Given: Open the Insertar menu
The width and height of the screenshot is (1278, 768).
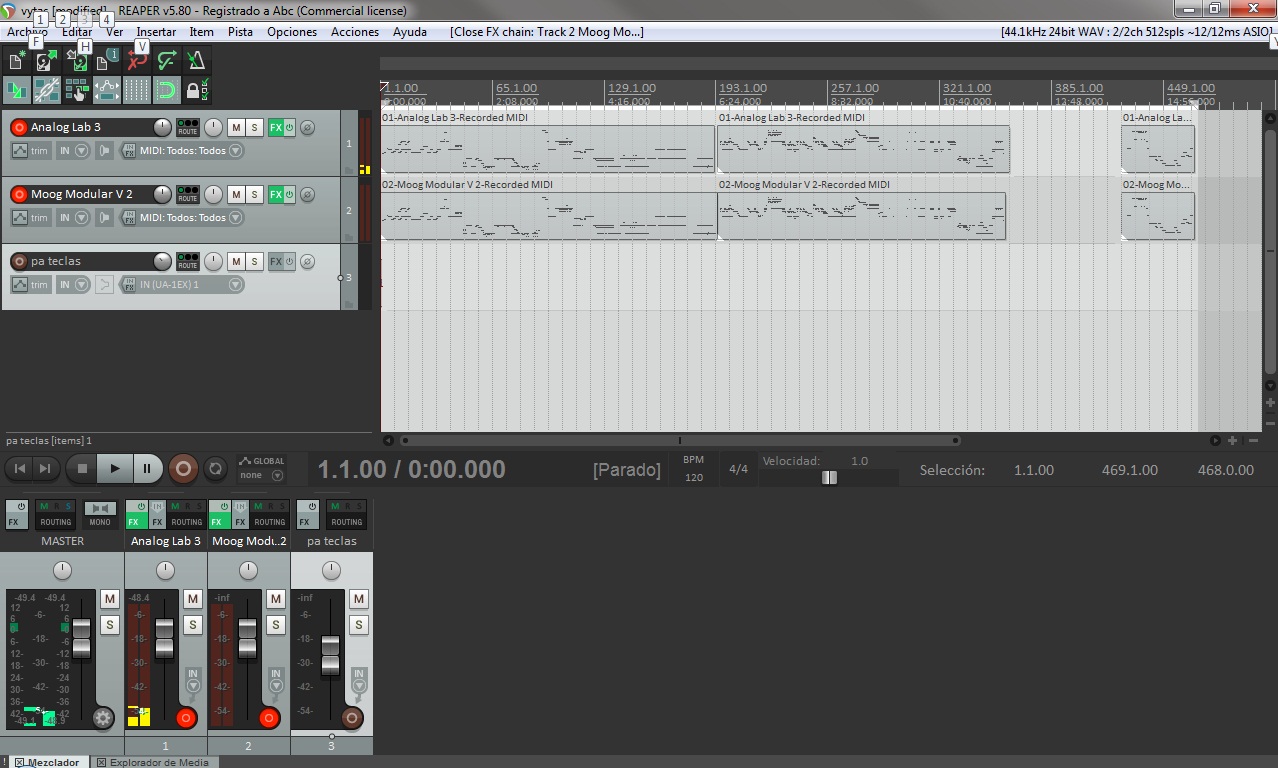Looking at the screenshot, I should tap(156, 32).
